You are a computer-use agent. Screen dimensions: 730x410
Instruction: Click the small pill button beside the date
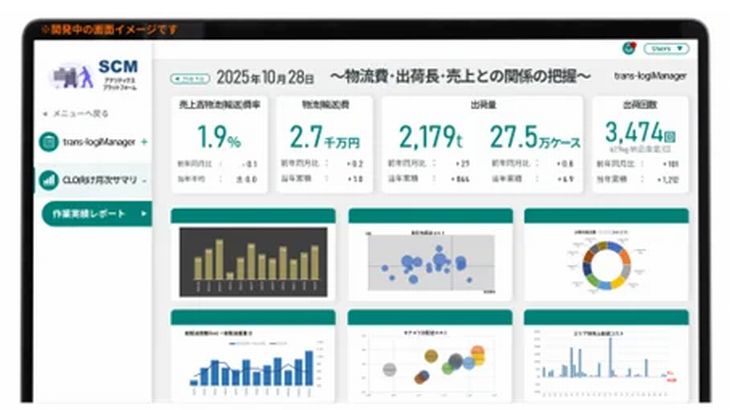point(189,77)
